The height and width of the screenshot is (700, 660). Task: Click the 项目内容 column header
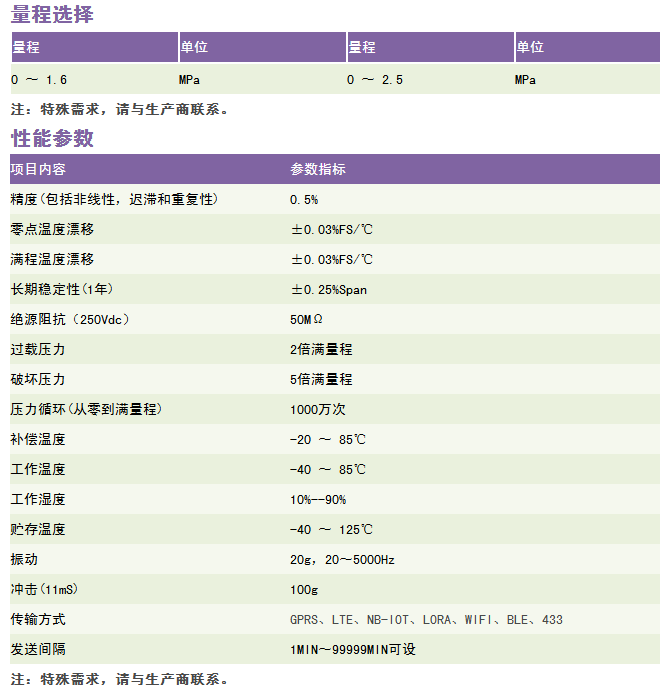(38, 169)
